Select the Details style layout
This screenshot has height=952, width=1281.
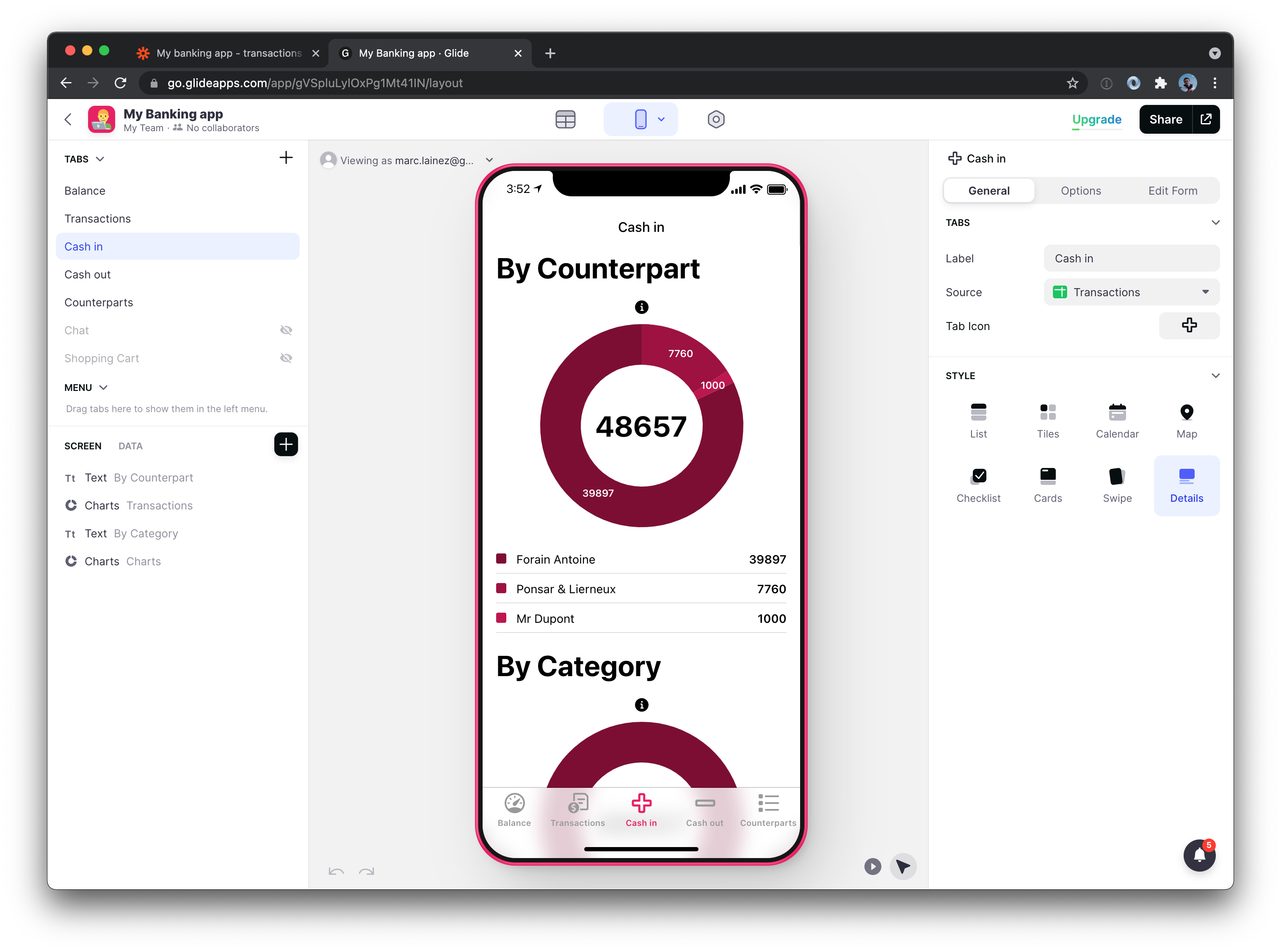(1187, 483)
